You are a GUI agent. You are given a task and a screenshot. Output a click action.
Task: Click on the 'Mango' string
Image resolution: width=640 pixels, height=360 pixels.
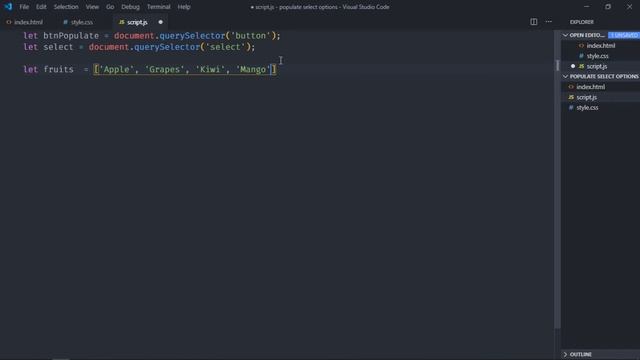coord(253,69)
